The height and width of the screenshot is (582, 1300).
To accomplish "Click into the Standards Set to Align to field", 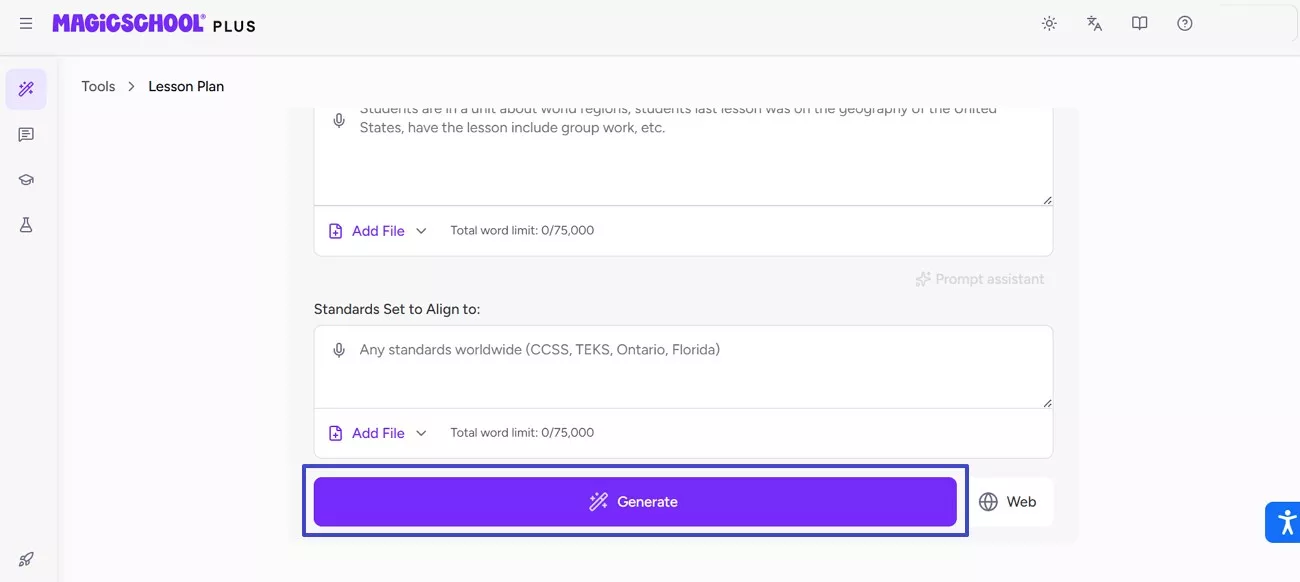I will (683, 366).
